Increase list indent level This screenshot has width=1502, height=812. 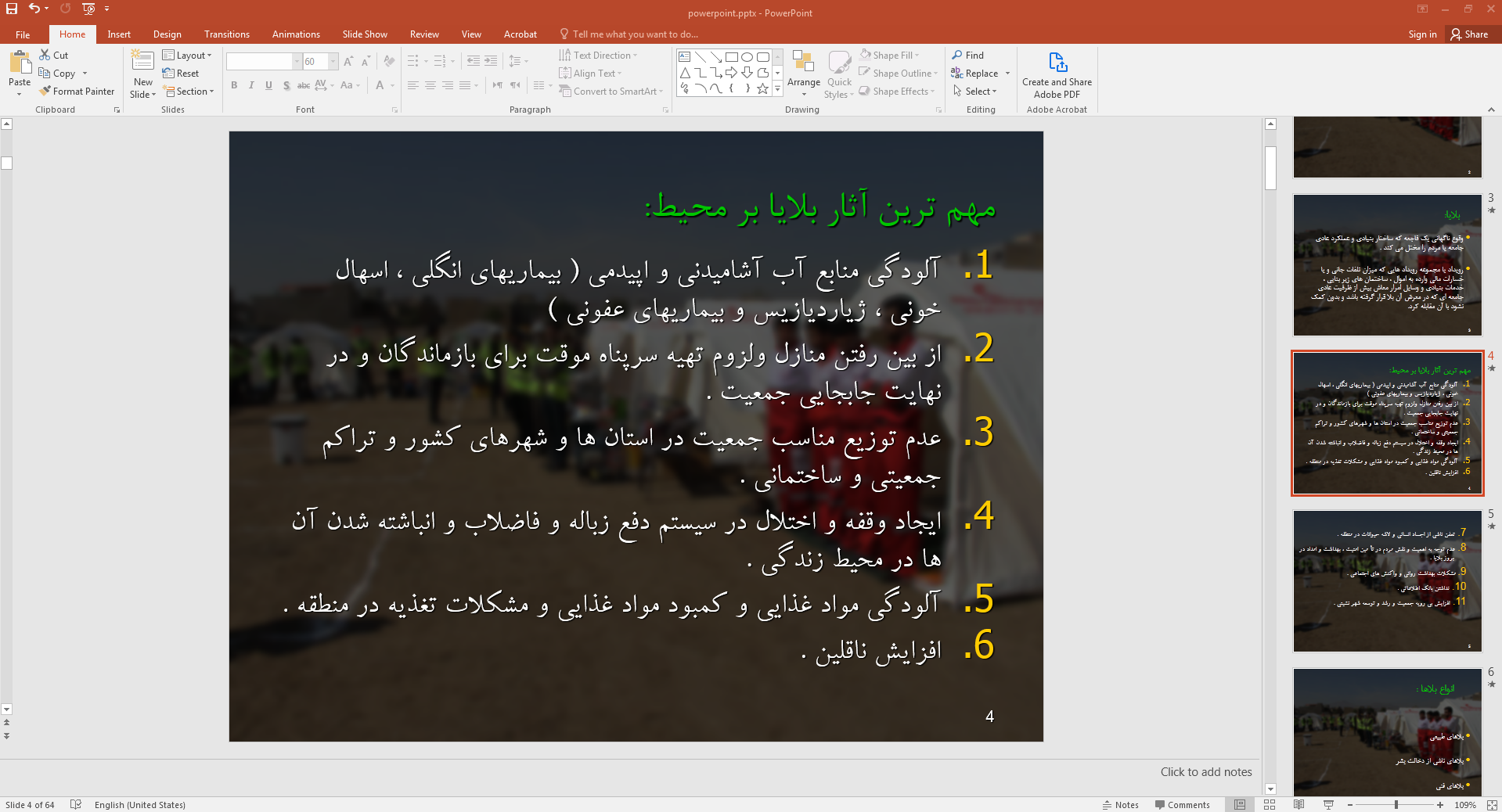491,61
